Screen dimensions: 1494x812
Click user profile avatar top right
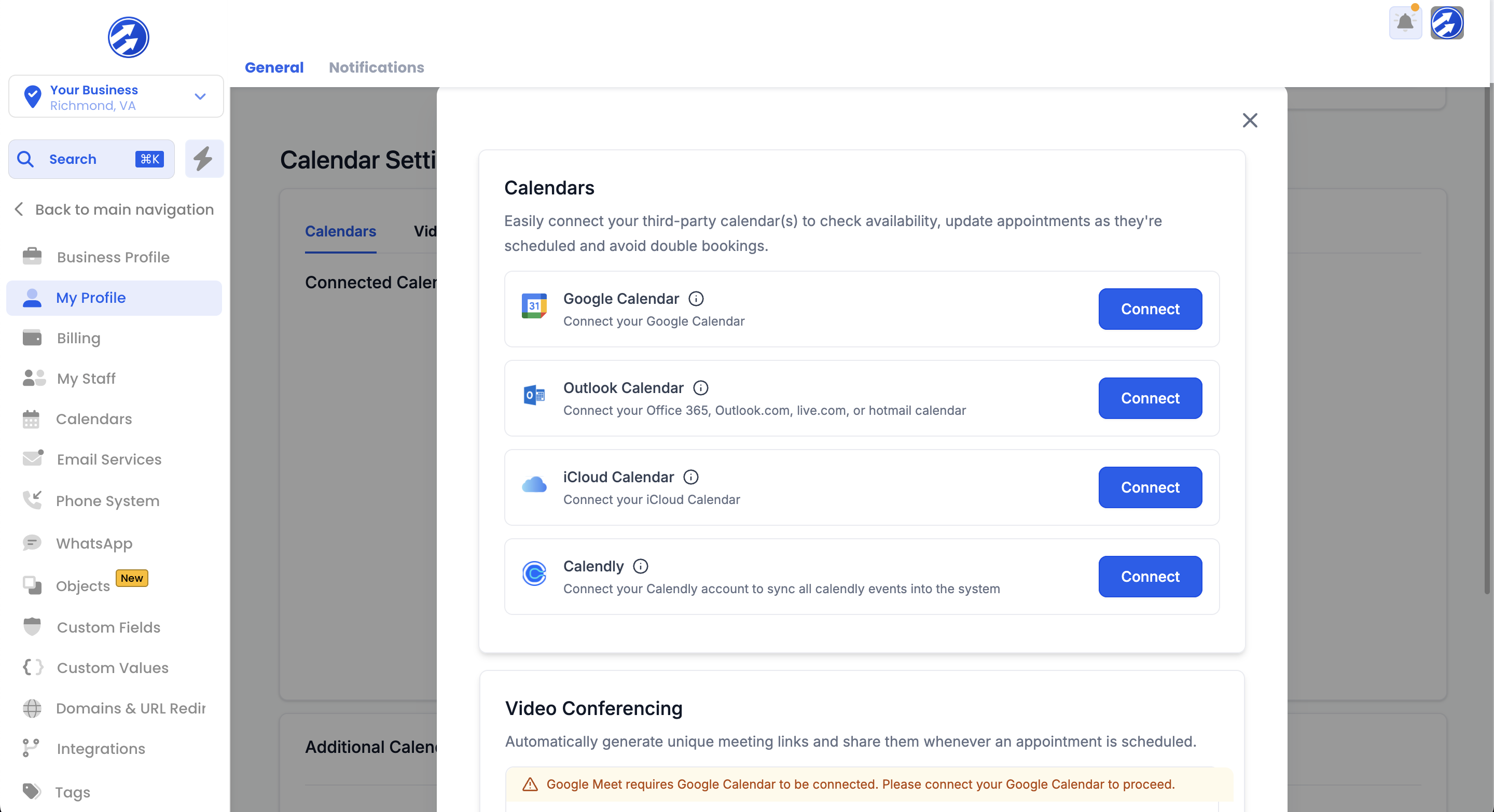point(1446,23)
